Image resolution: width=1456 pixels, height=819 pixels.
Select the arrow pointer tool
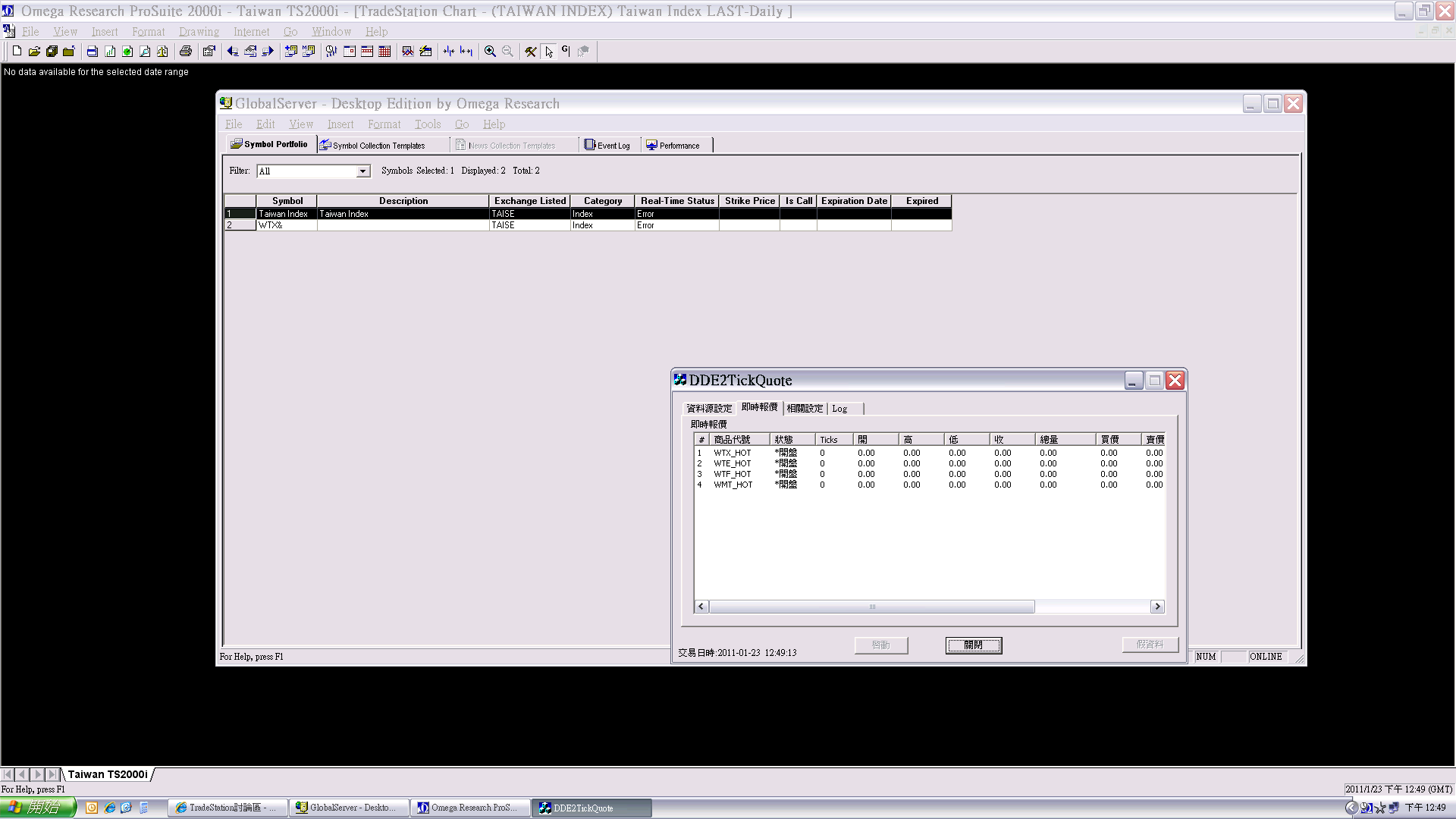548,52
